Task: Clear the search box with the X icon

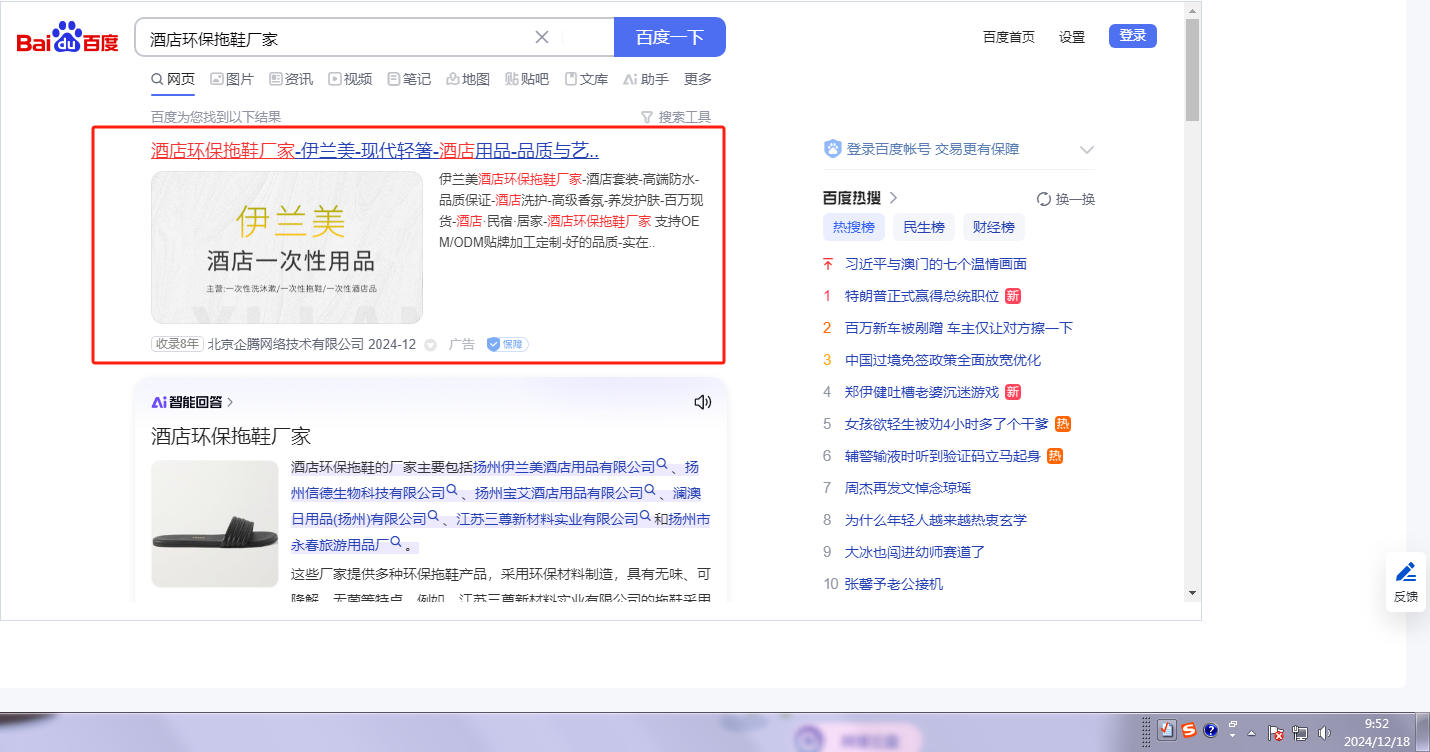Action: (x=542, y=37)
